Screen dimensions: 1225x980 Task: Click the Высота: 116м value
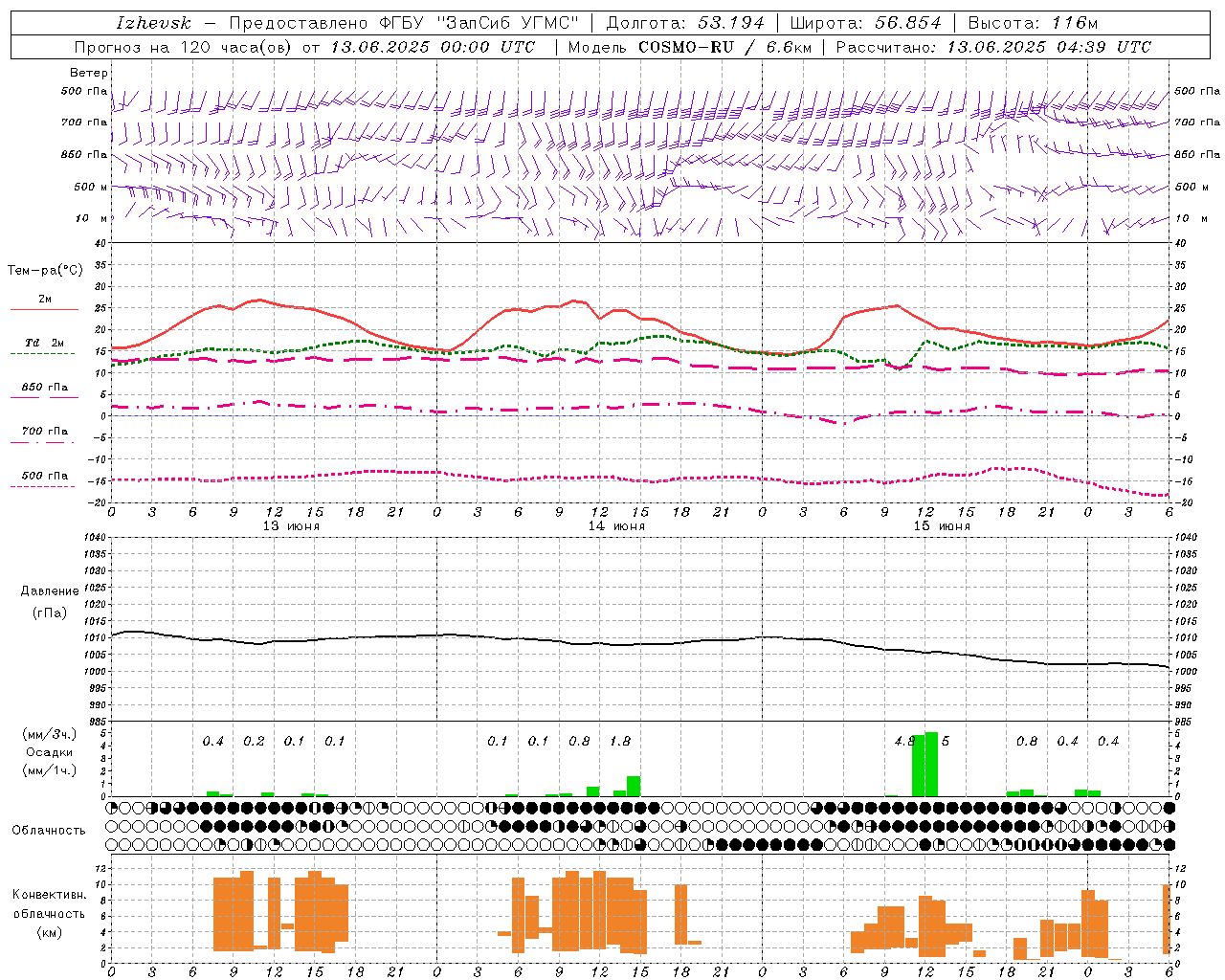(1033, 23)
